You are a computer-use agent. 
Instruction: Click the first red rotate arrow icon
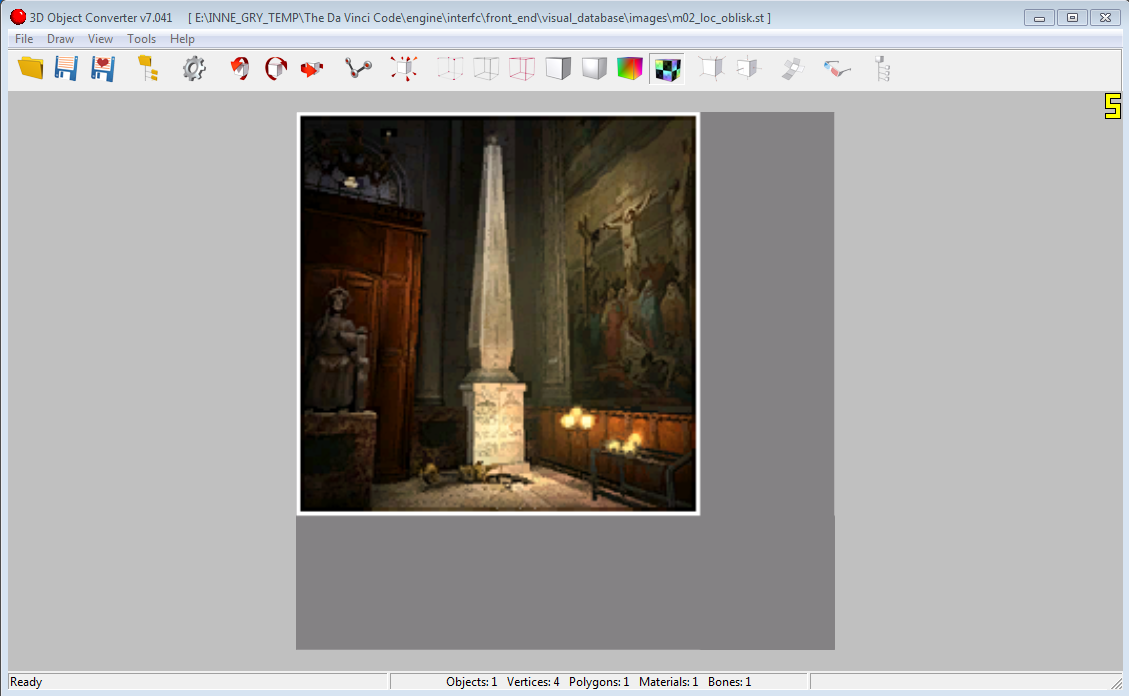pos(240,68)
